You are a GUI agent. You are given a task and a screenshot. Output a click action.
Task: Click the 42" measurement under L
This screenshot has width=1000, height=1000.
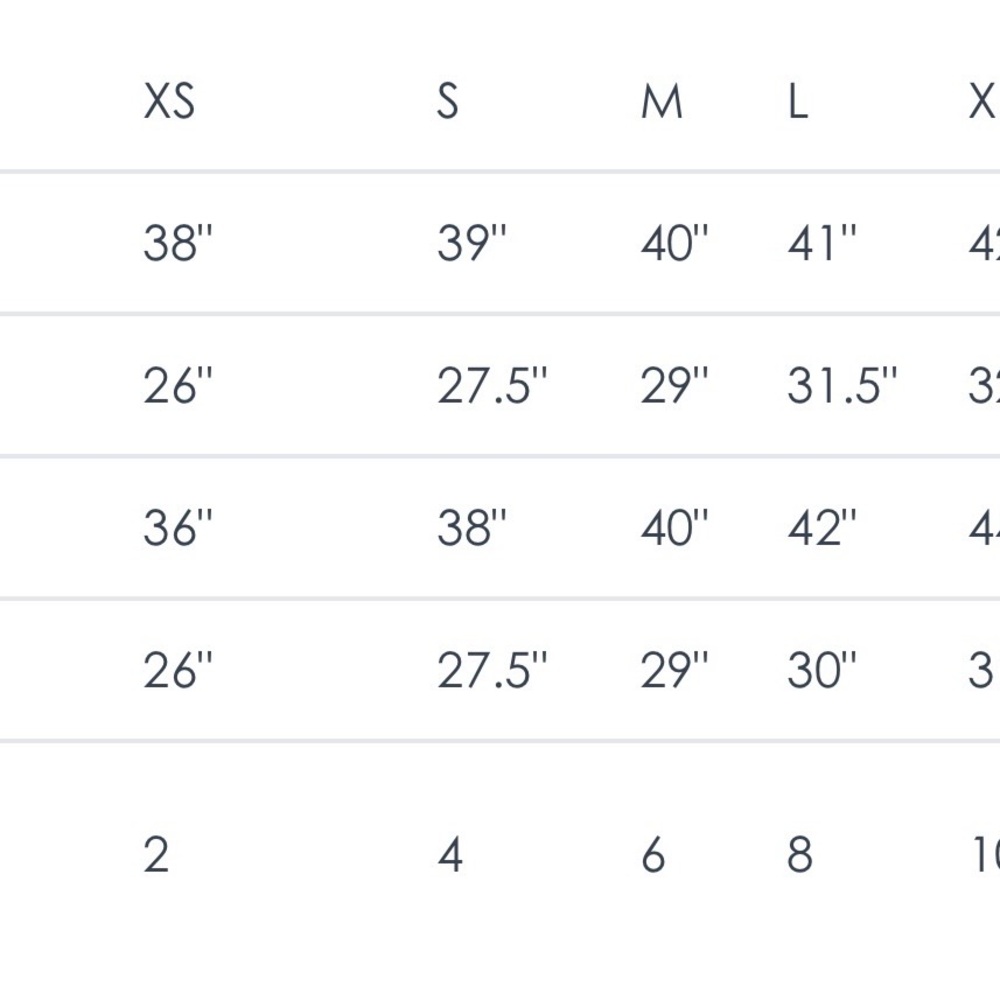point(822,528)
